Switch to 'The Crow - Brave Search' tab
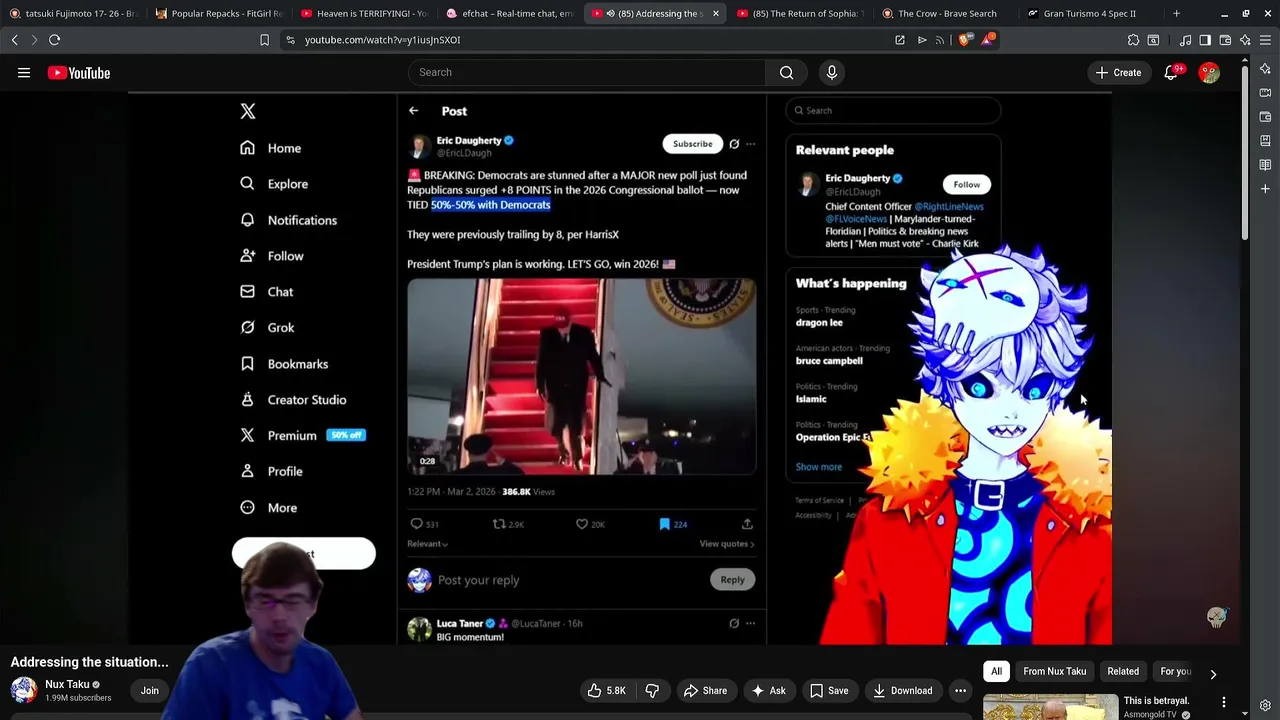 (946, 13)
